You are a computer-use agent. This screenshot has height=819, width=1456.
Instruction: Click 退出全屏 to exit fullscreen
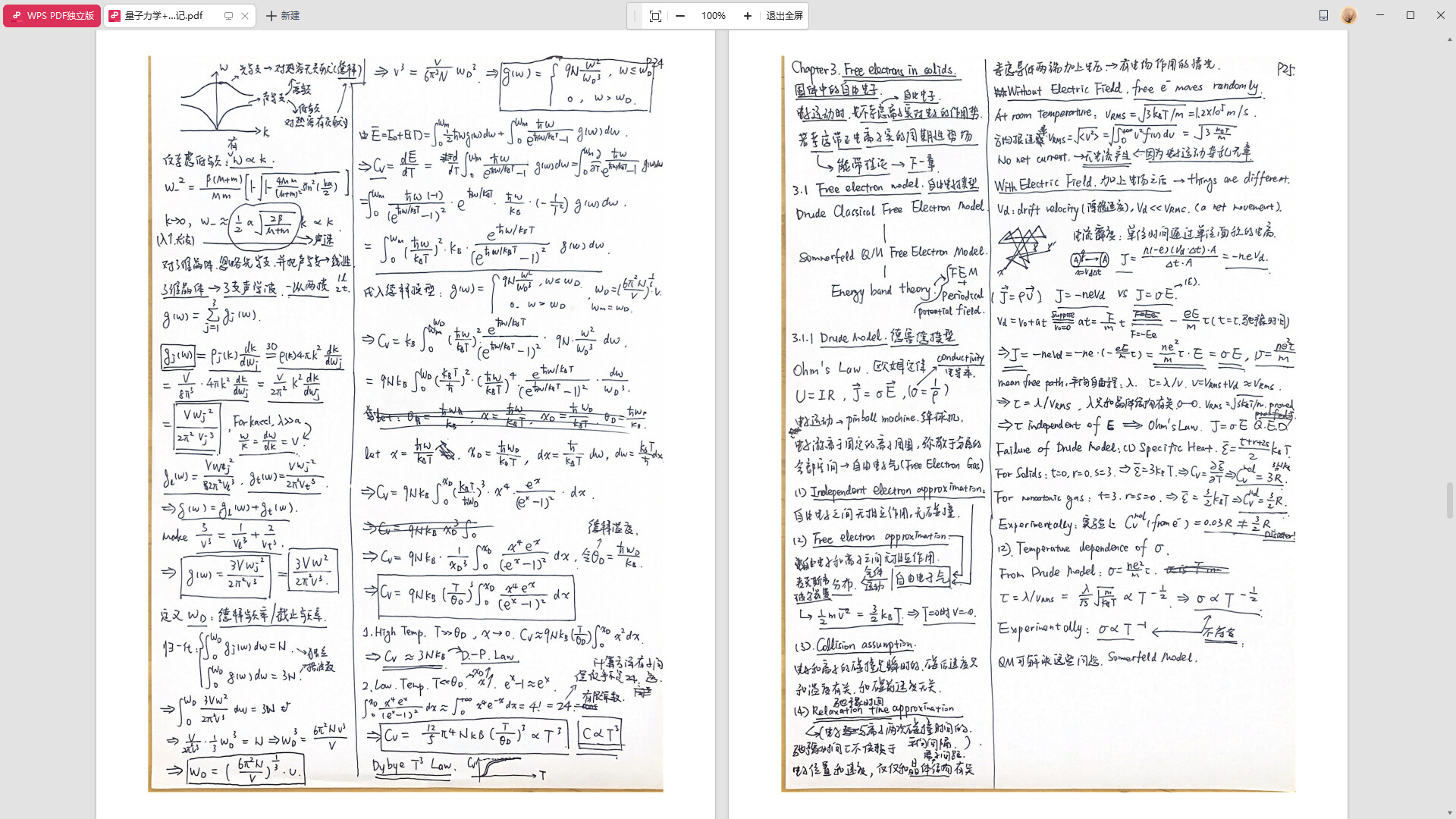coord(784,16)
